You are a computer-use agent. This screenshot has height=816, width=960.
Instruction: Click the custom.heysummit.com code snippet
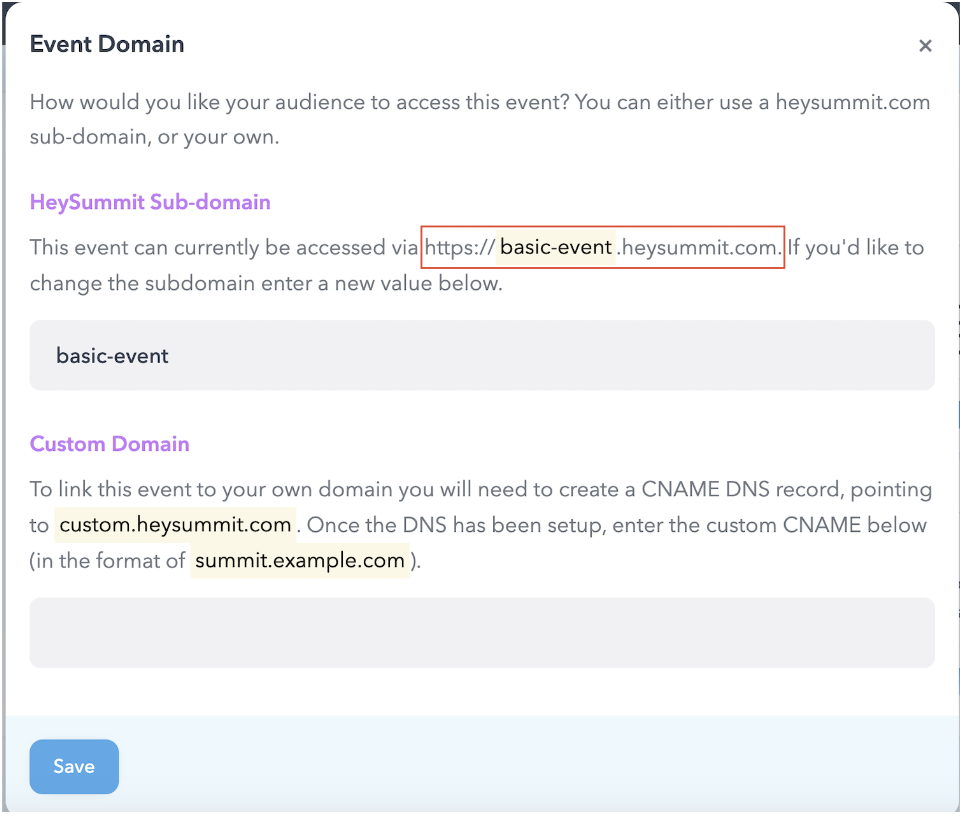coord(175,525)
